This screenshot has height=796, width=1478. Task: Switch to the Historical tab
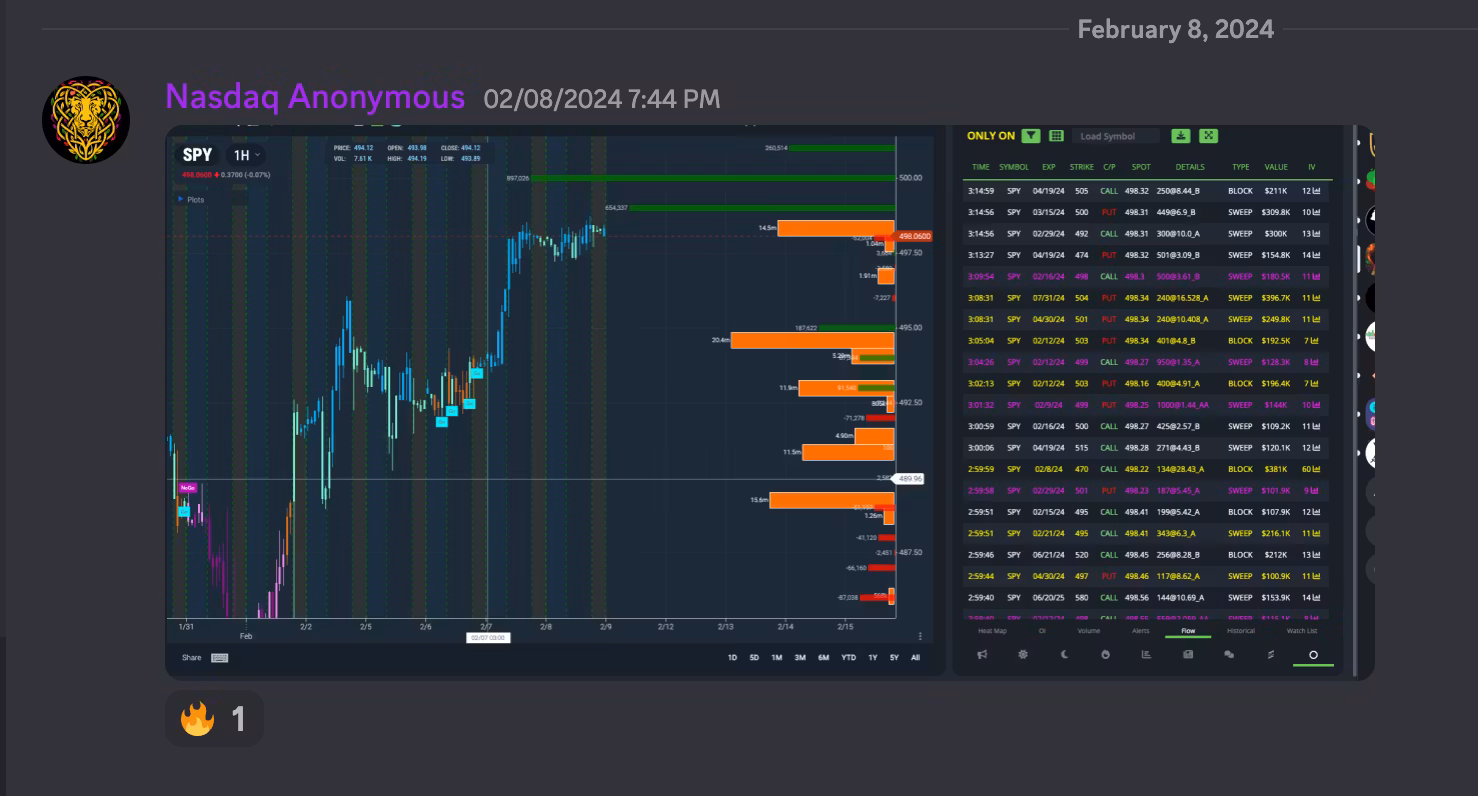[1240, 631]
